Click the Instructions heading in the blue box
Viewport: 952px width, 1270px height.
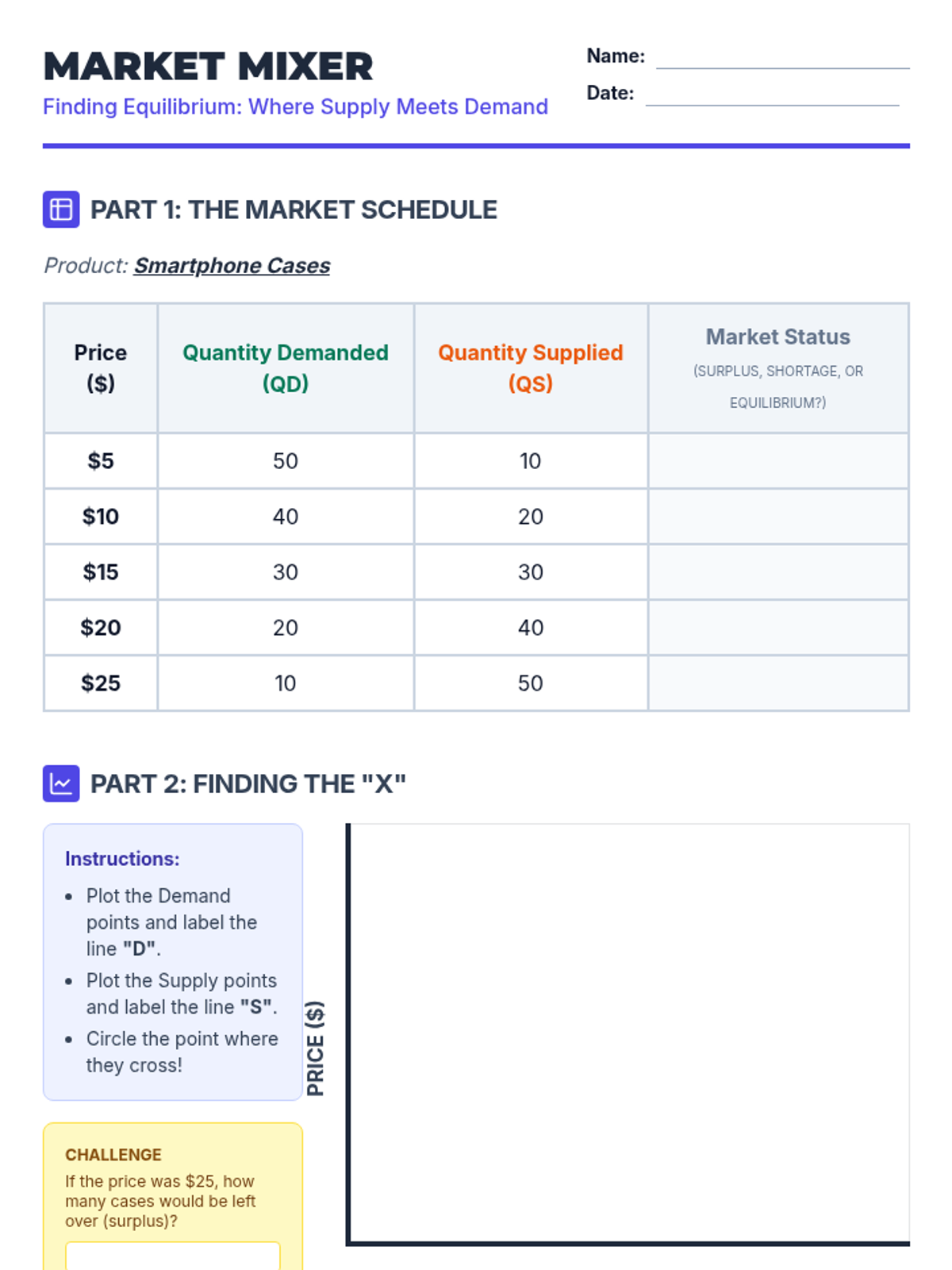point(122,859)
